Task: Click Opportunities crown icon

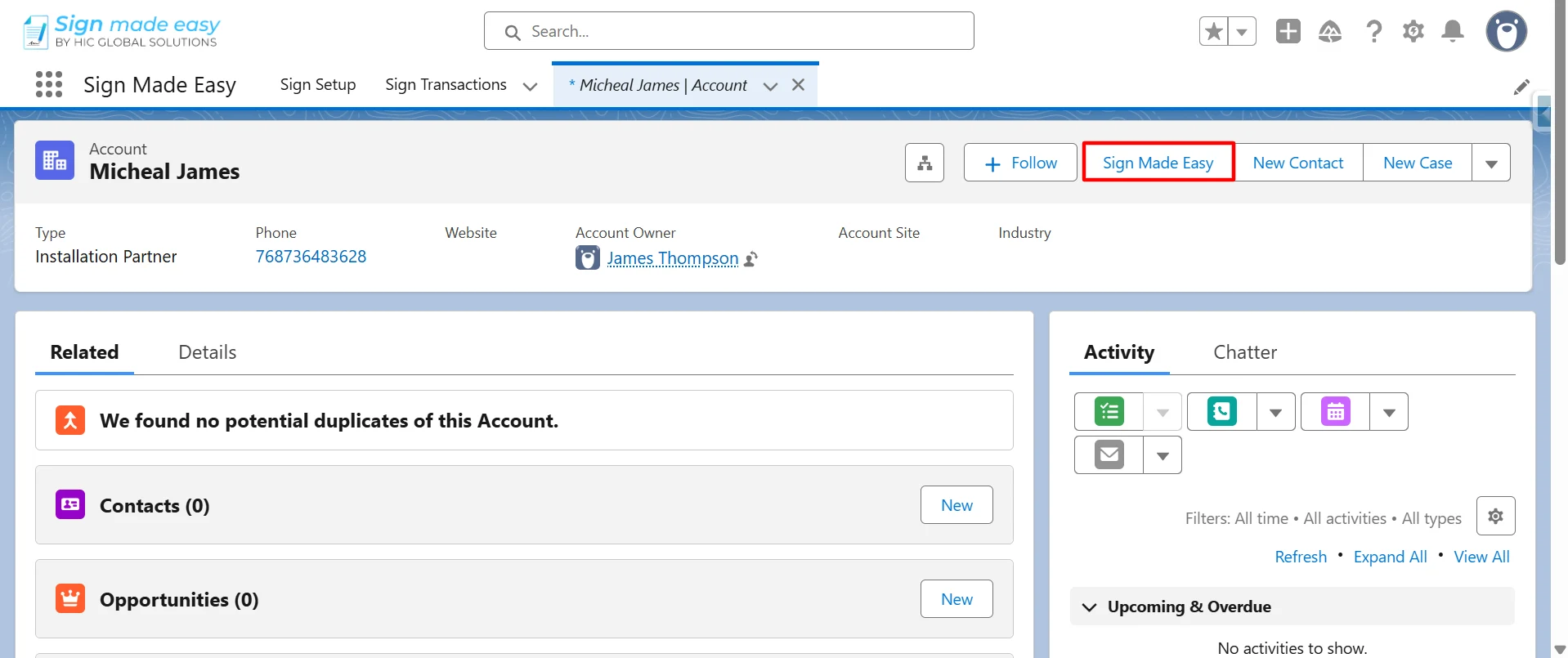Action: coord(70,598)
